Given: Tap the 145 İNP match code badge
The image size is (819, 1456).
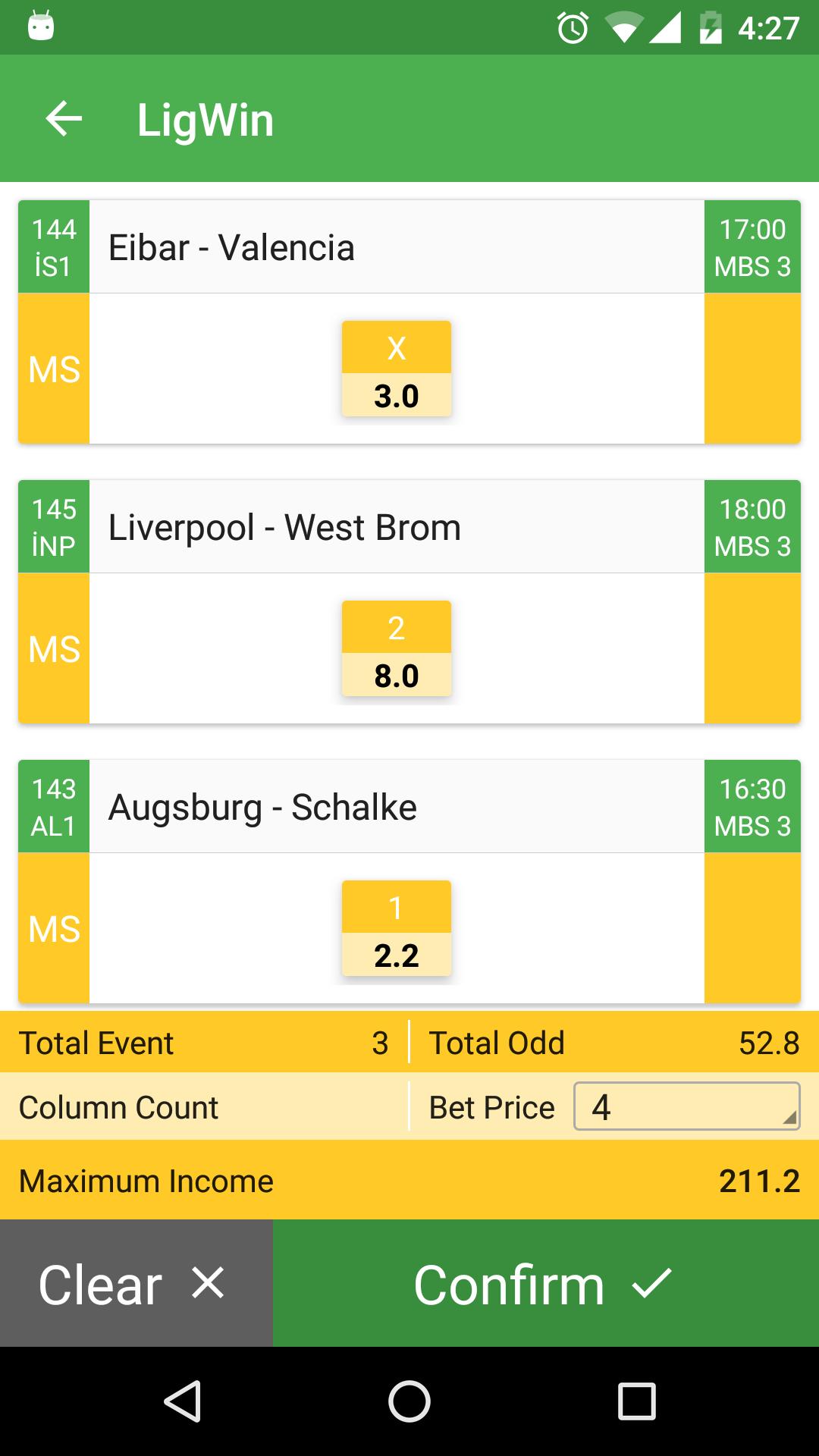Looking at the screenshot, I should point(54,527).
